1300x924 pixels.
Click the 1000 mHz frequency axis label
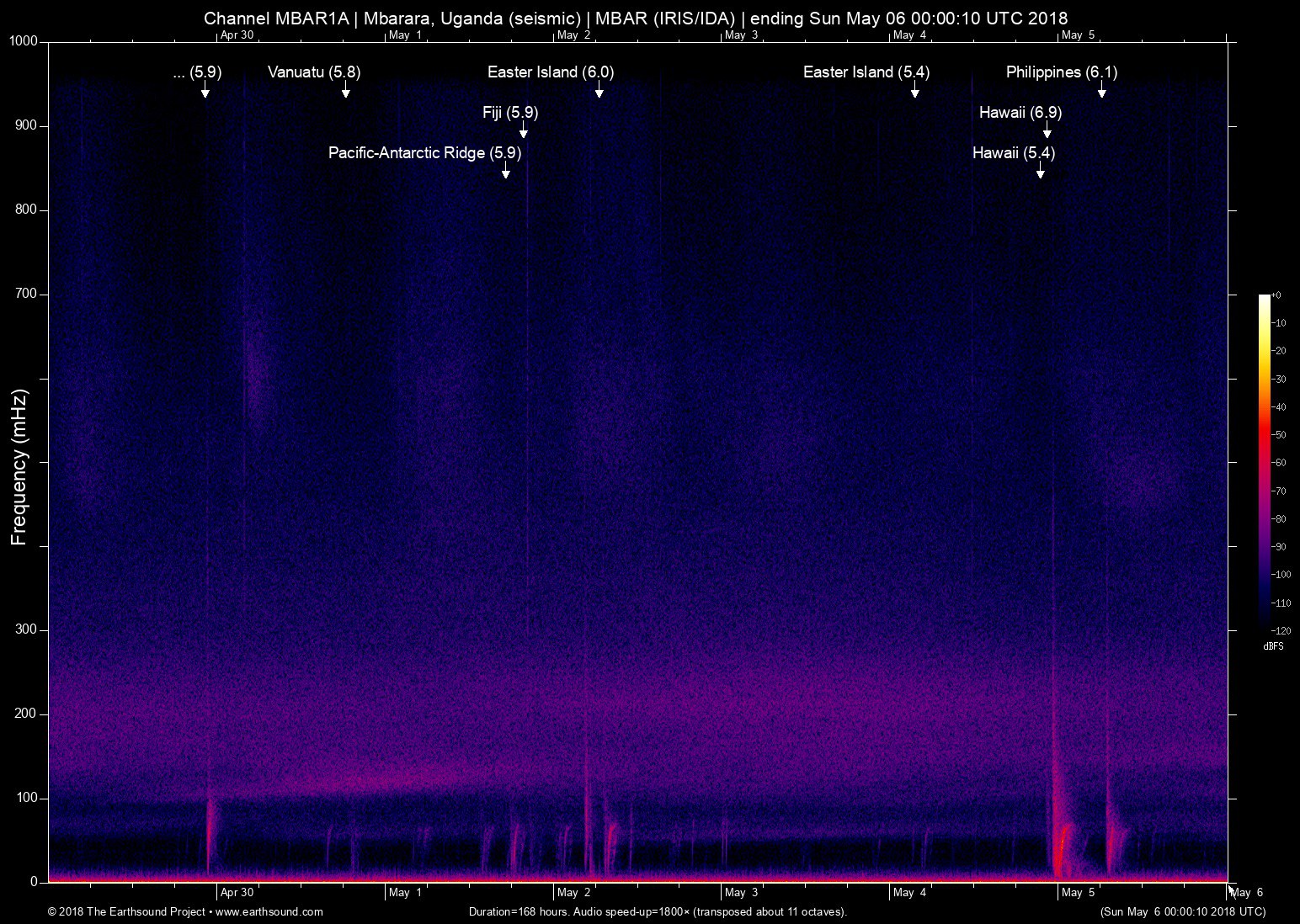(23, 41)
